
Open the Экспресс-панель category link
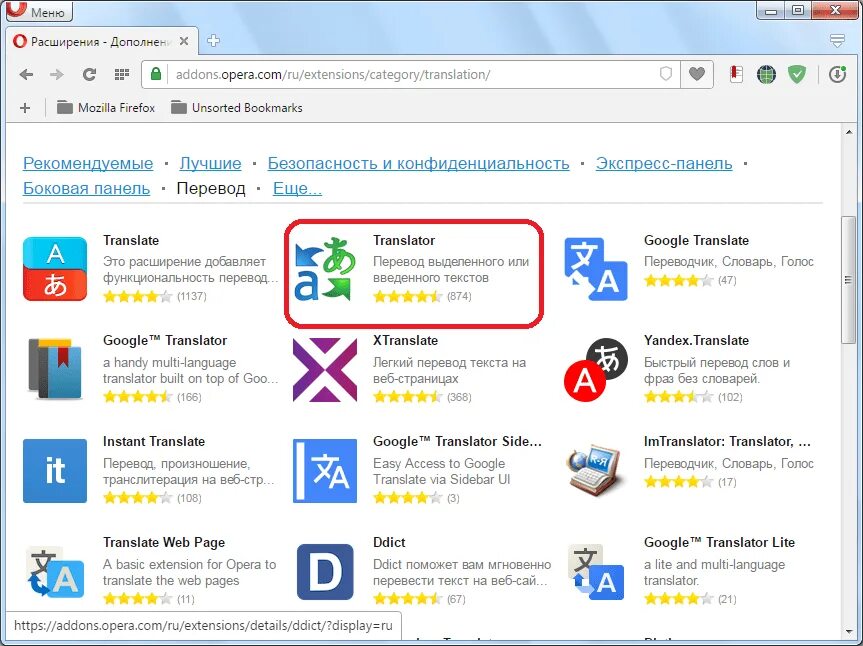pyautogui.click(x=664, y=163)
